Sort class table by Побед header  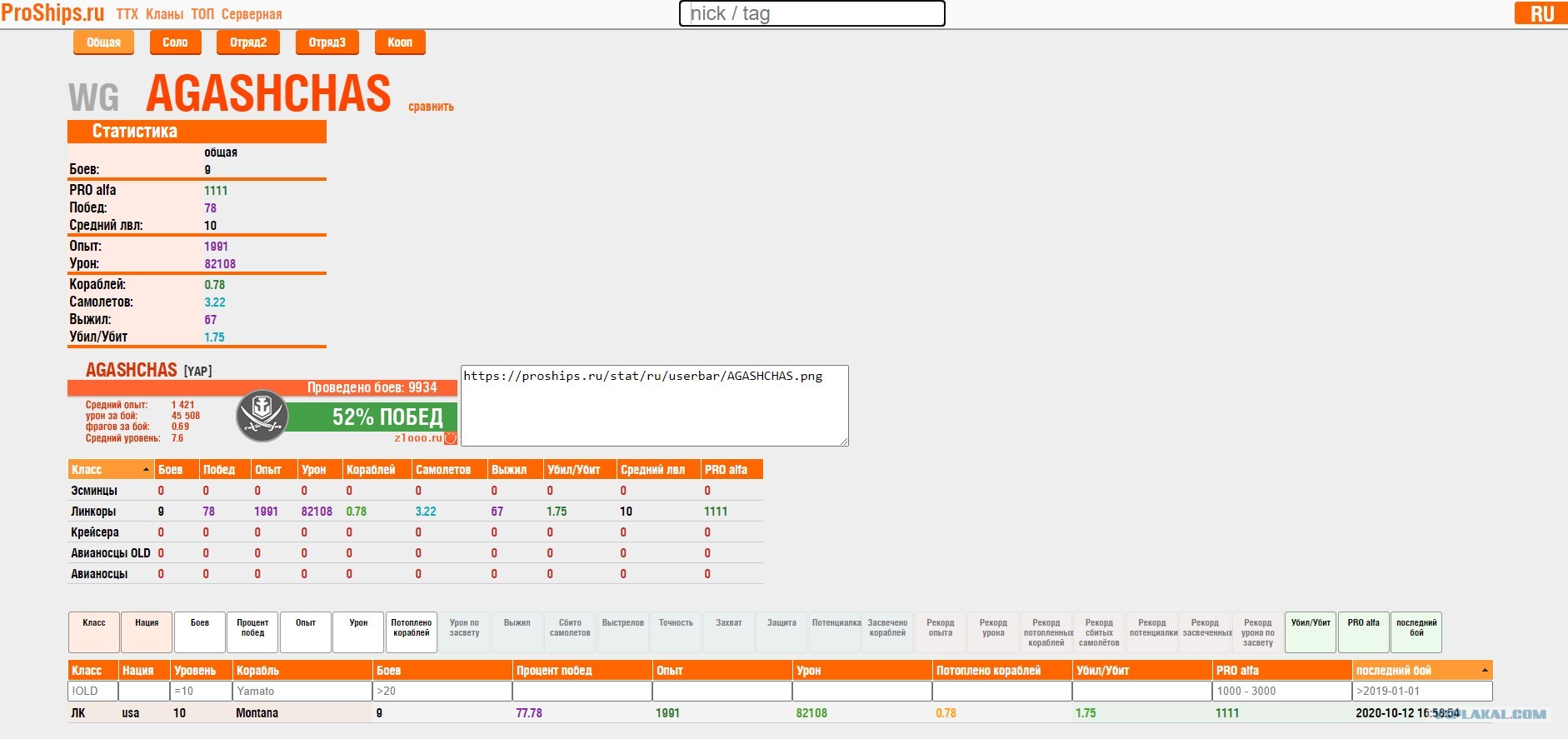pos(224,470)
